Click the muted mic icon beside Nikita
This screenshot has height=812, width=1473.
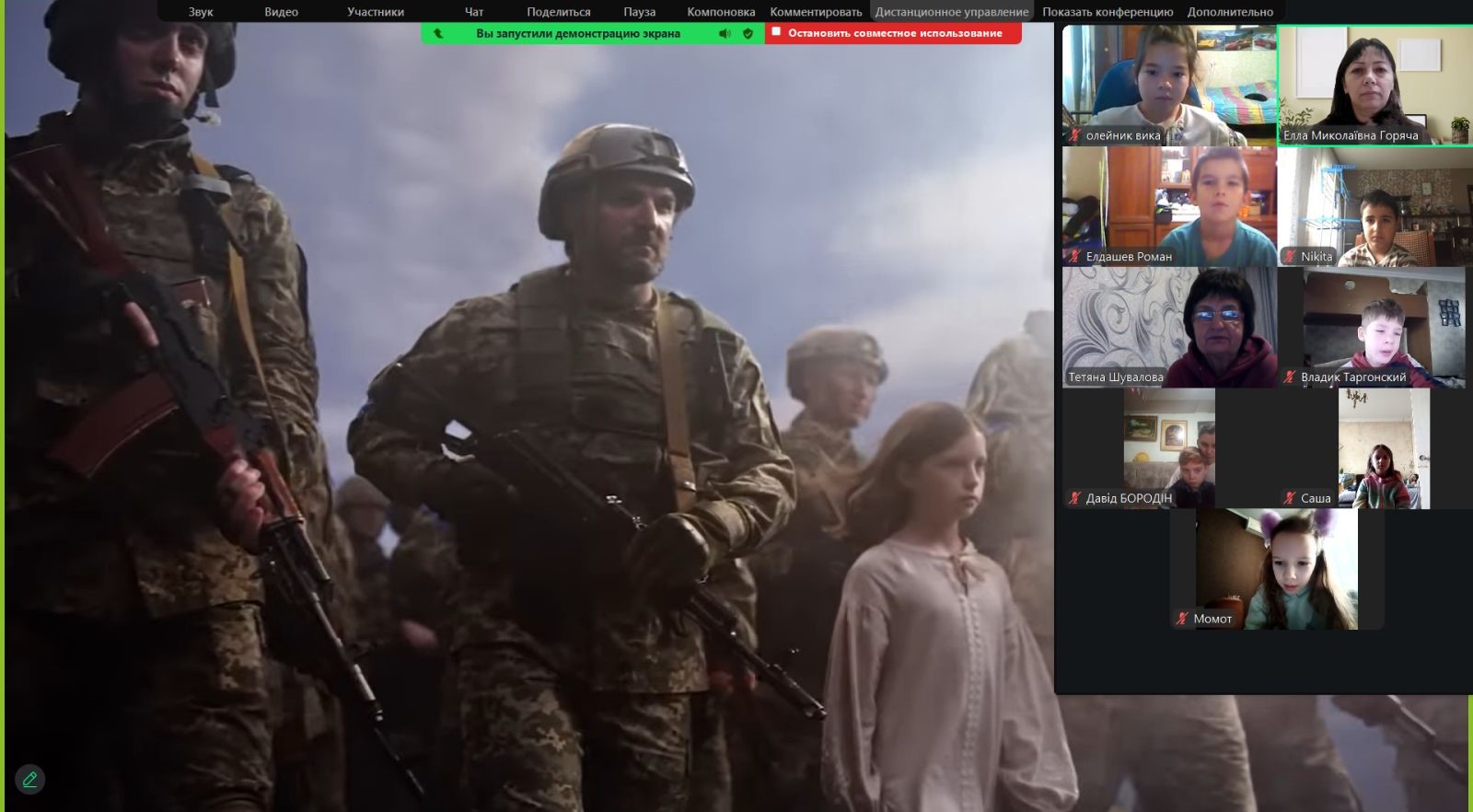point(1290,256)
